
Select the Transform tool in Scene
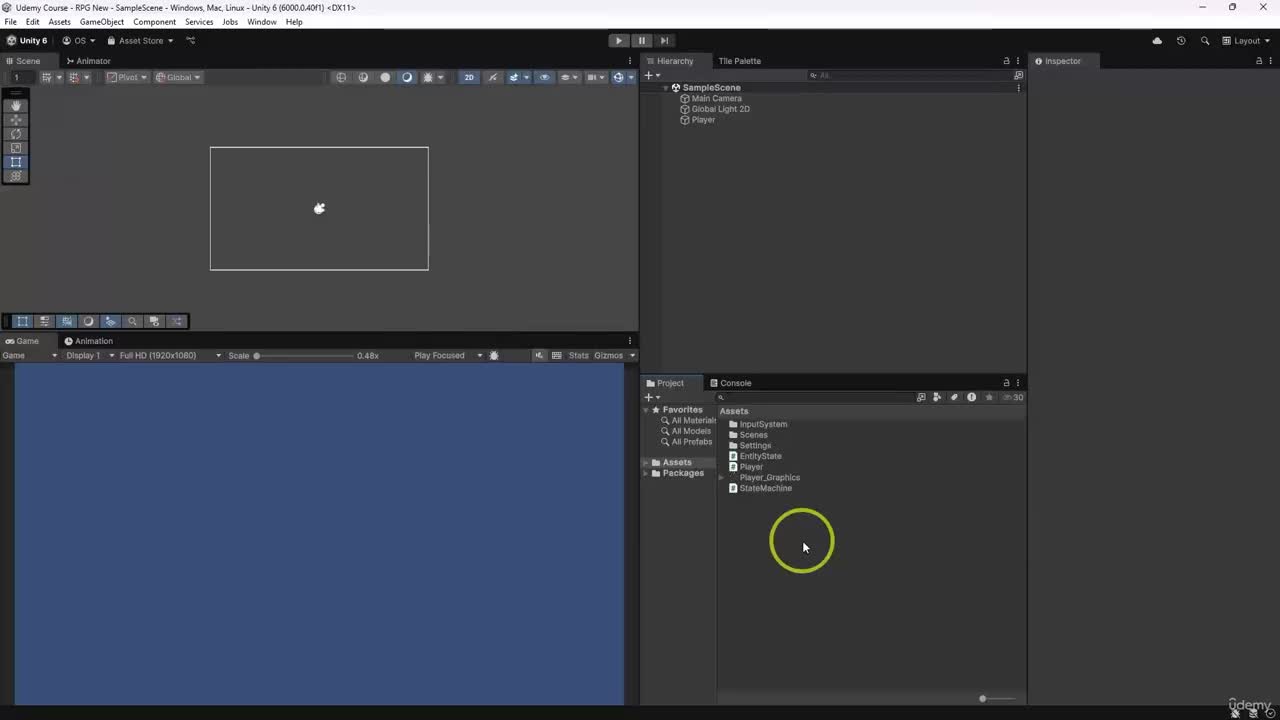[x=16, y=176]
